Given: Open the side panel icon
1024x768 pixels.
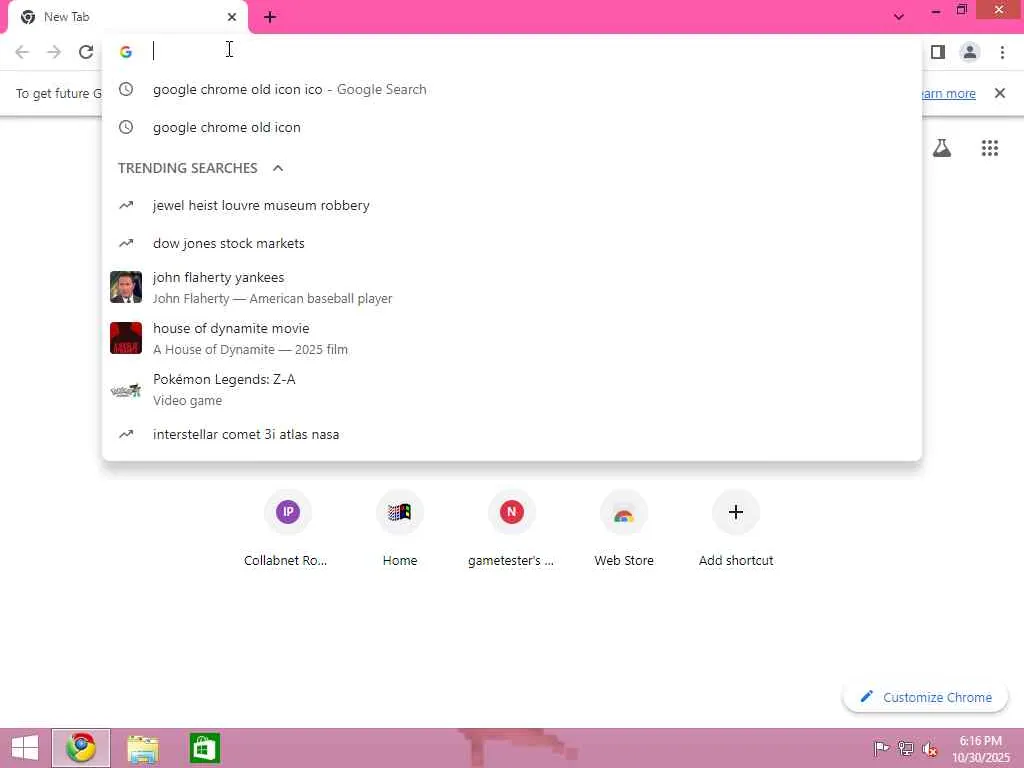Looking at the screenshot, I should [938, 52].
